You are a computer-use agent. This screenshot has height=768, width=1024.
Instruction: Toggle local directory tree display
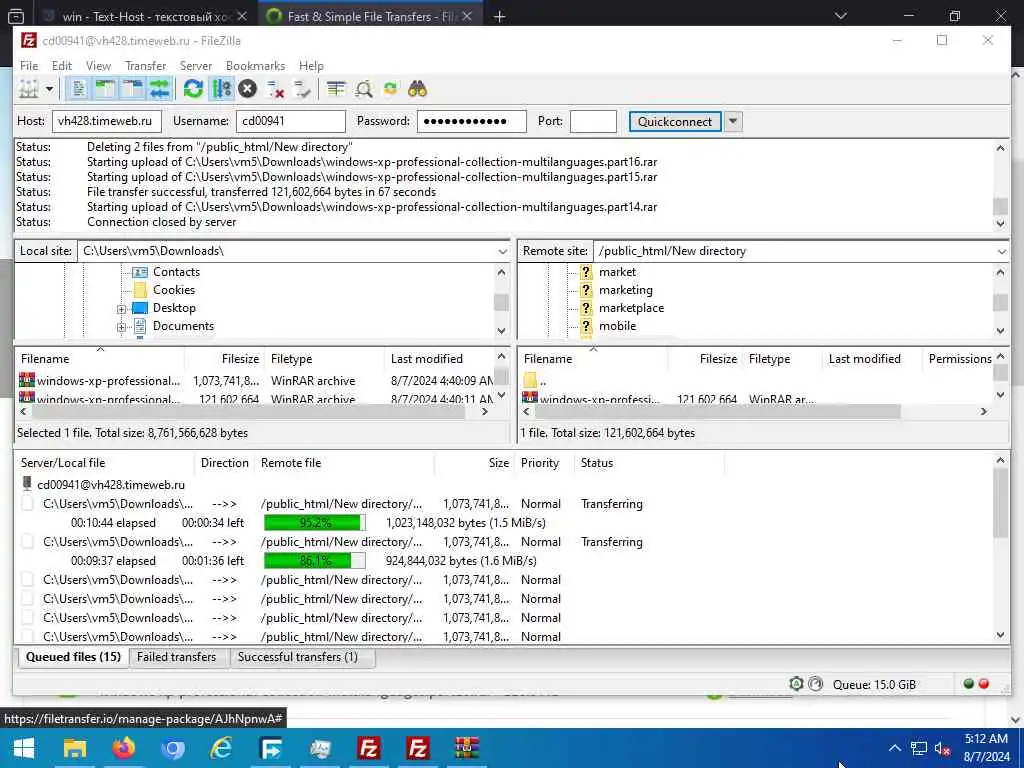(105, 89)
